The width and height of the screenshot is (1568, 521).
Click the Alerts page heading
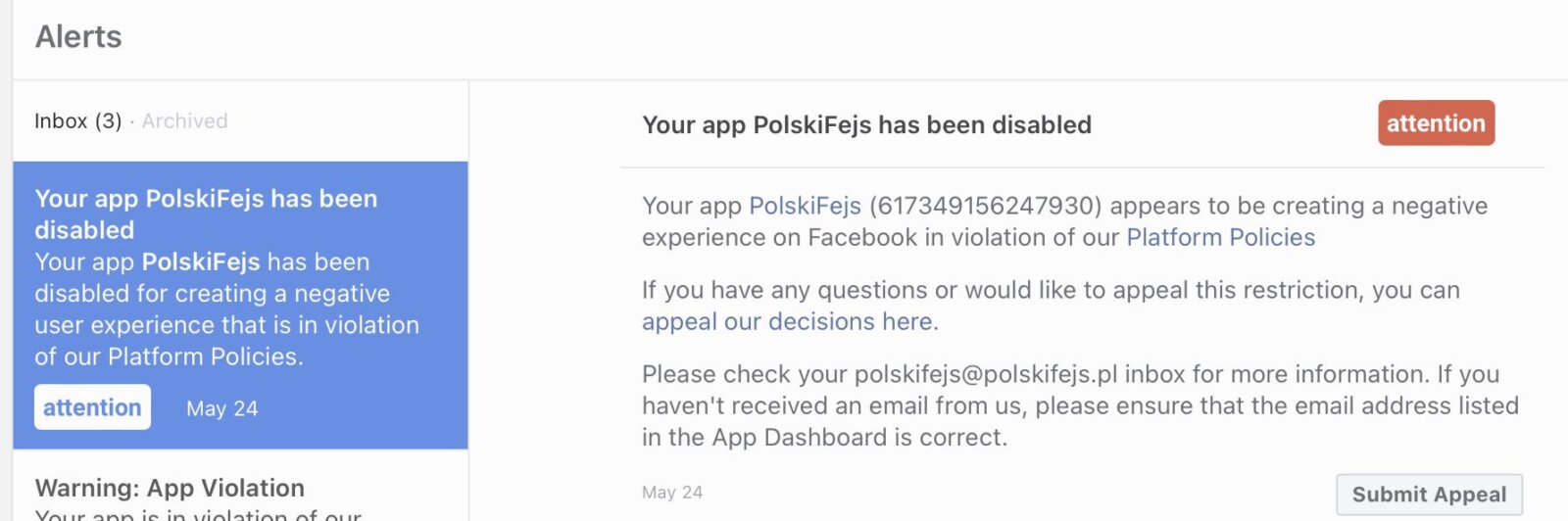pyautogui.click(x=78, y=37)
